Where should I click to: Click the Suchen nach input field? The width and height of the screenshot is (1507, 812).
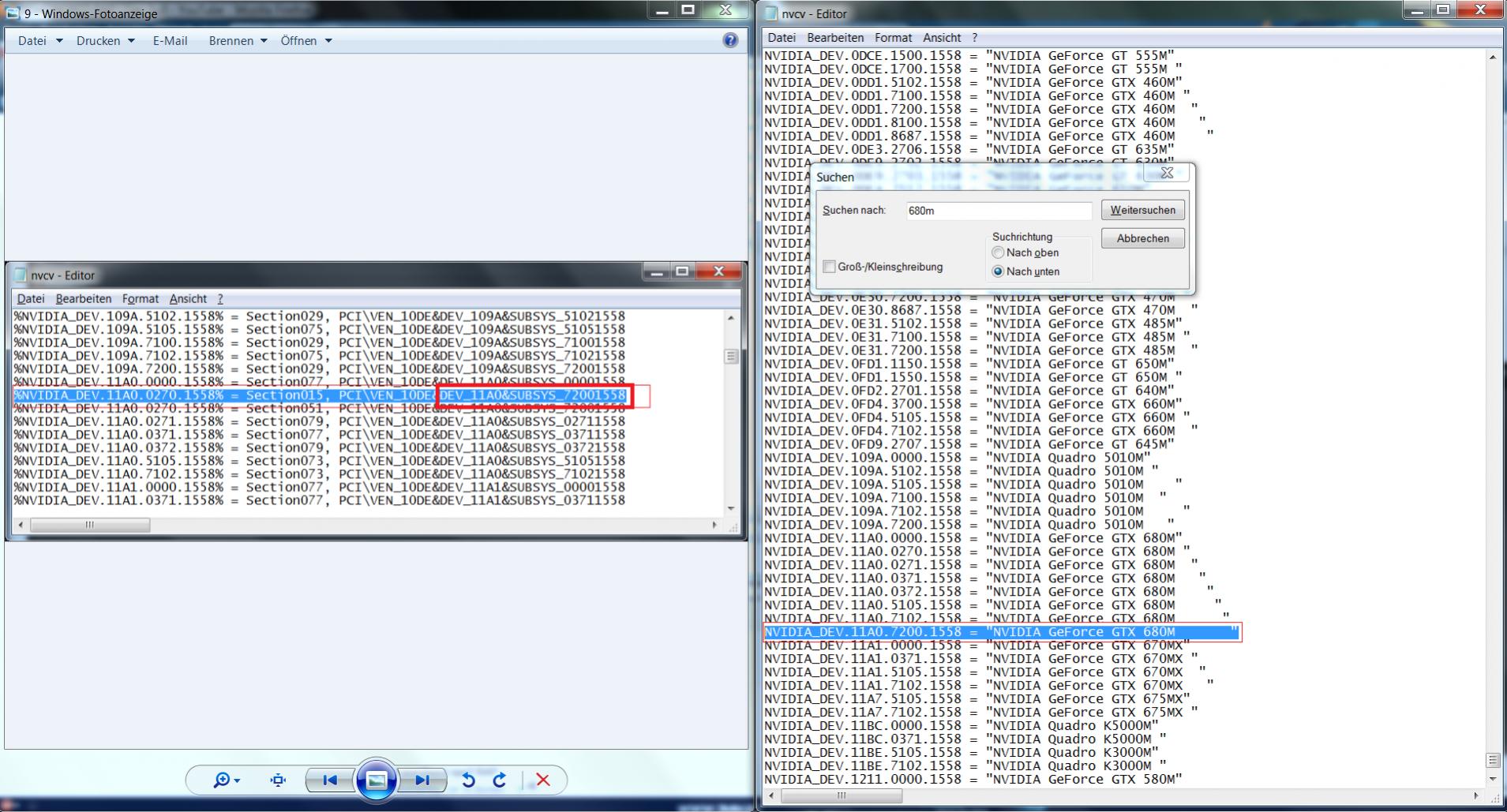point(999,211)
